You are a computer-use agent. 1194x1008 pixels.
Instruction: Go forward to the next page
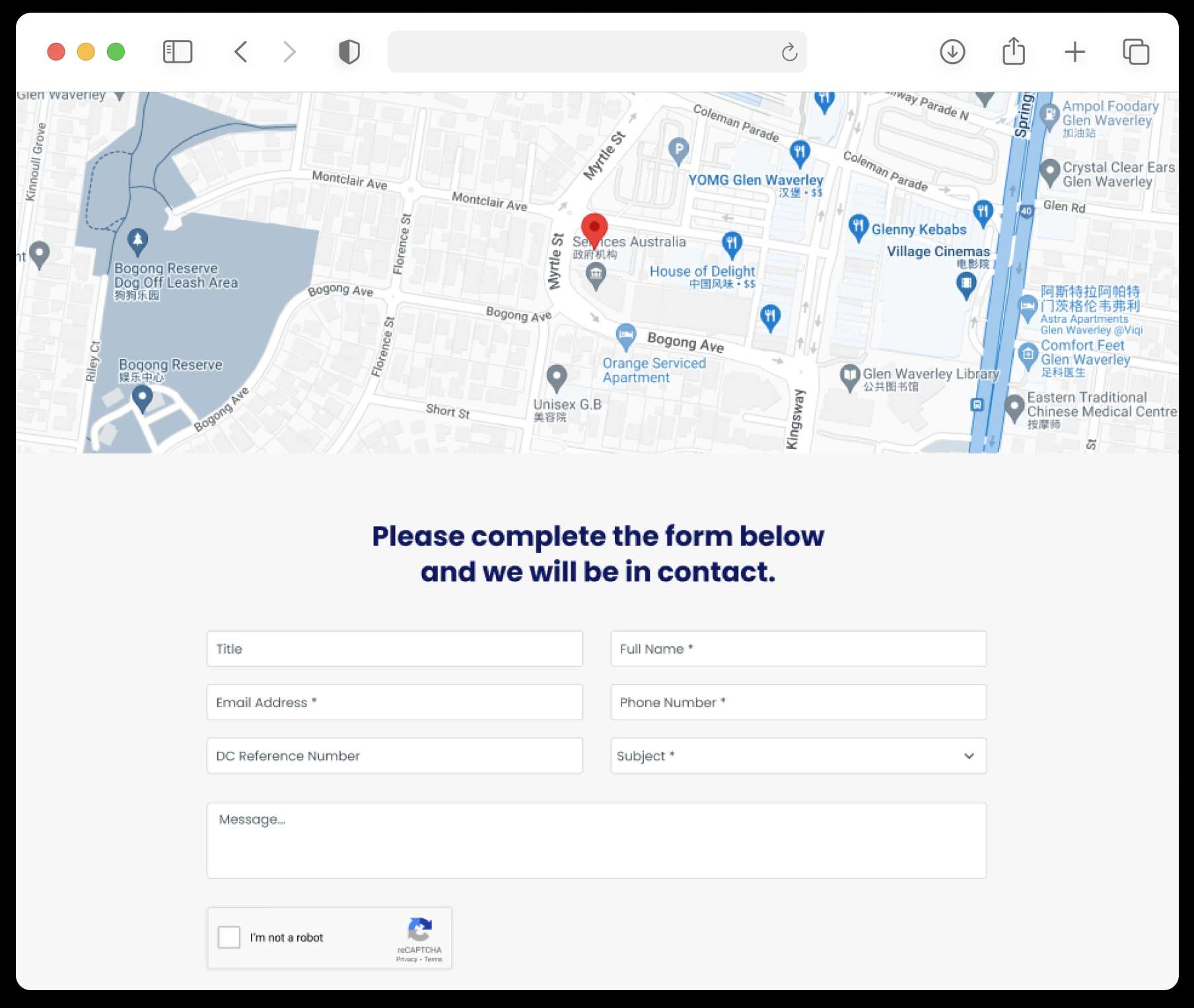pyautogui.click(x=289, y=51)
